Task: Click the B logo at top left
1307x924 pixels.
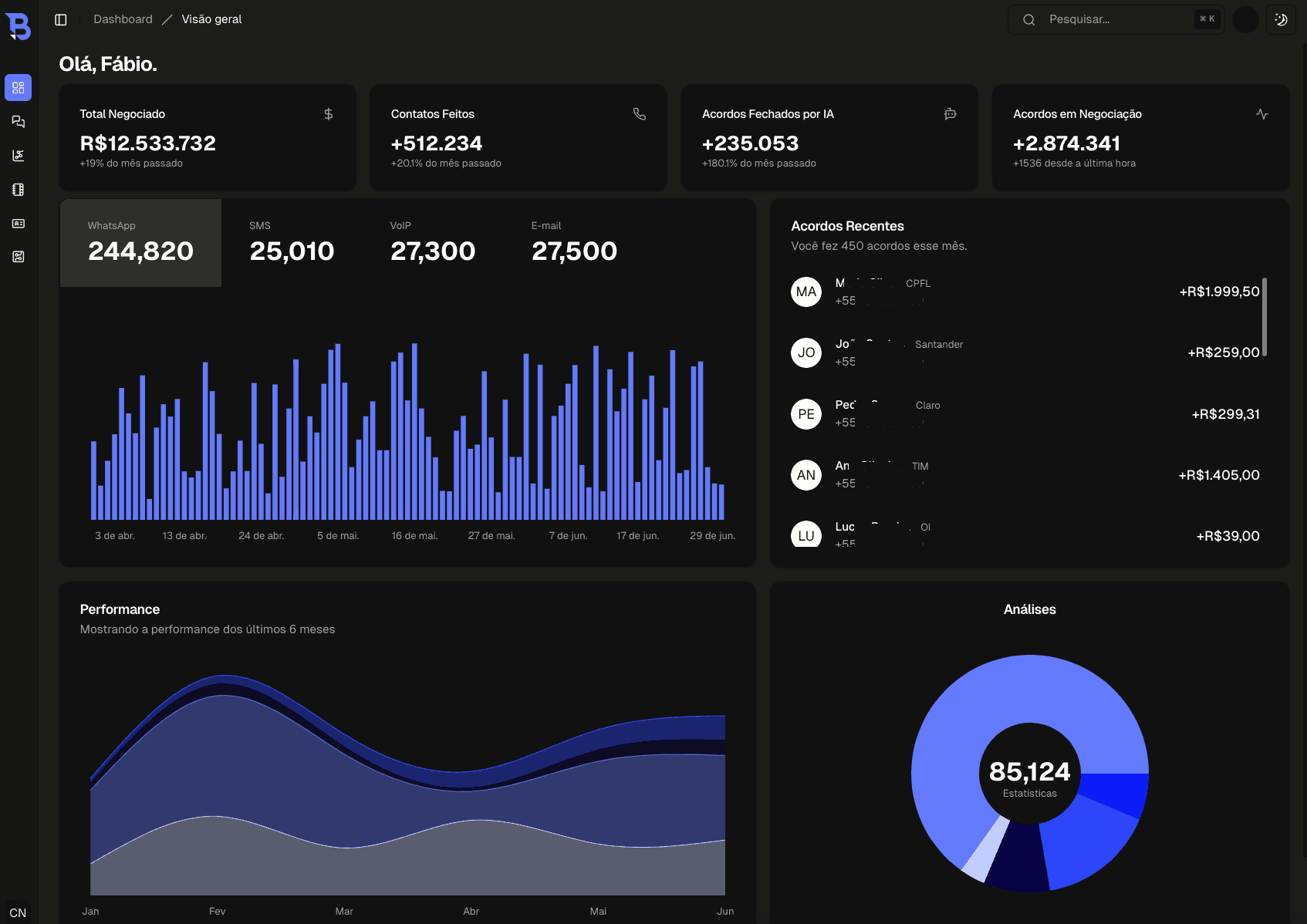Action: click(x=19, y=26)
